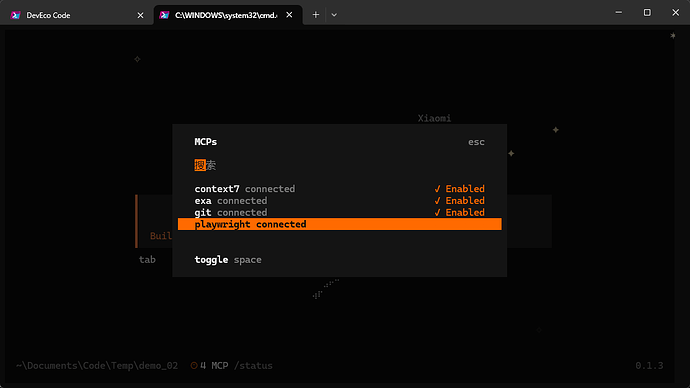Click the tab hint below input
Screen dimensions: 690x388
coord(147,260)
